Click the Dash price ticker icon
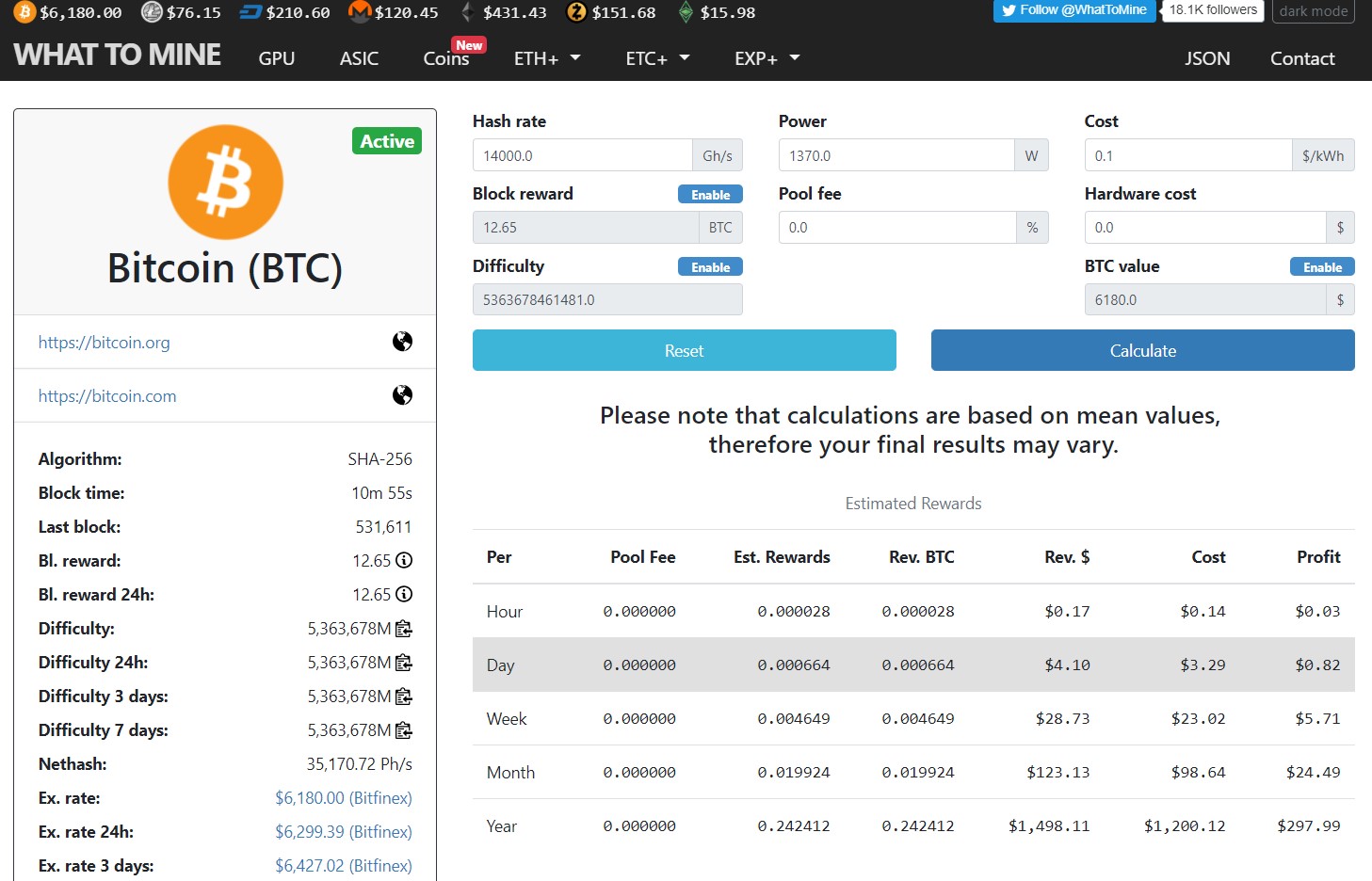1372x881 pixels. coord(250,12)
